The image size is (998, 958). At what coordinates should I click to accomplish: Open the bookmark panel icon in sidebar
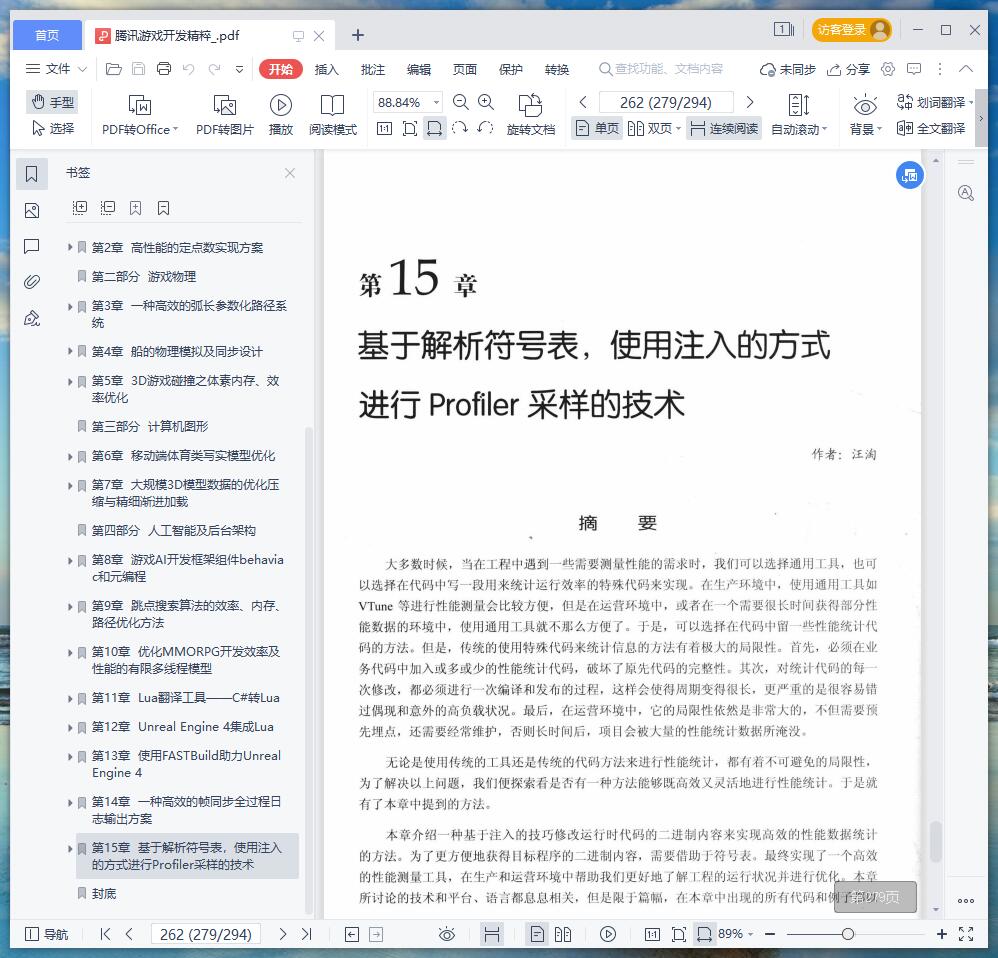click(32, 174)
